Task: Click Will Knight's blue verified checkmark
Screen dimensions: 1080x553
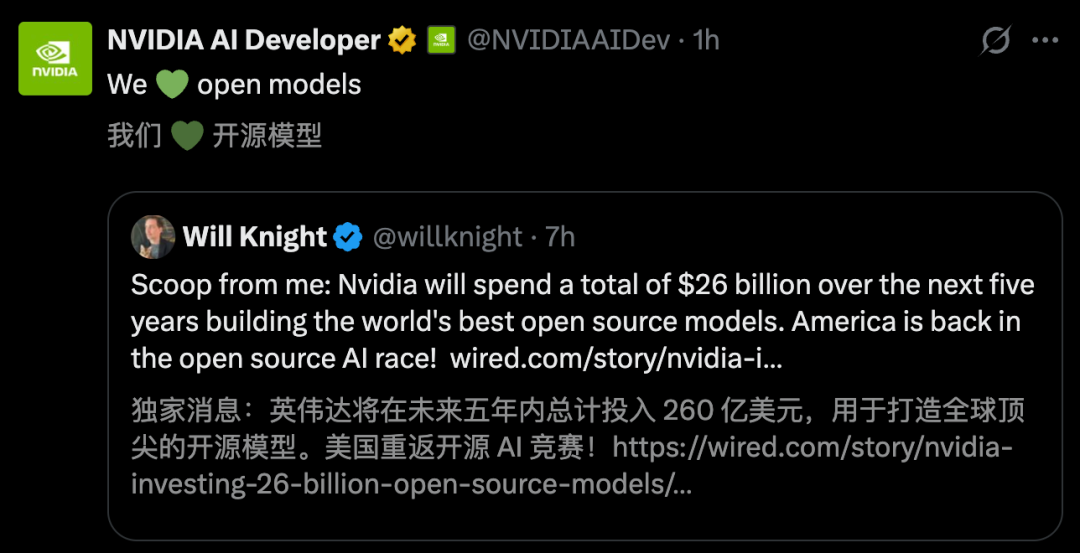Action: [x=348, y=237]
